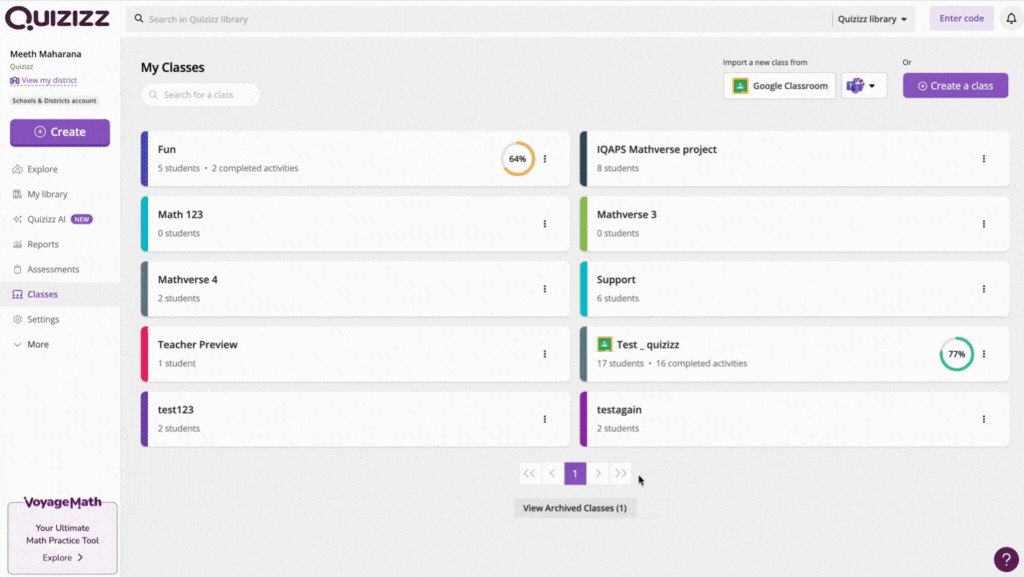Open more options for Fun class
Image resolution: width=1024 pixels, height=577 pixels.
coord(545,159)
